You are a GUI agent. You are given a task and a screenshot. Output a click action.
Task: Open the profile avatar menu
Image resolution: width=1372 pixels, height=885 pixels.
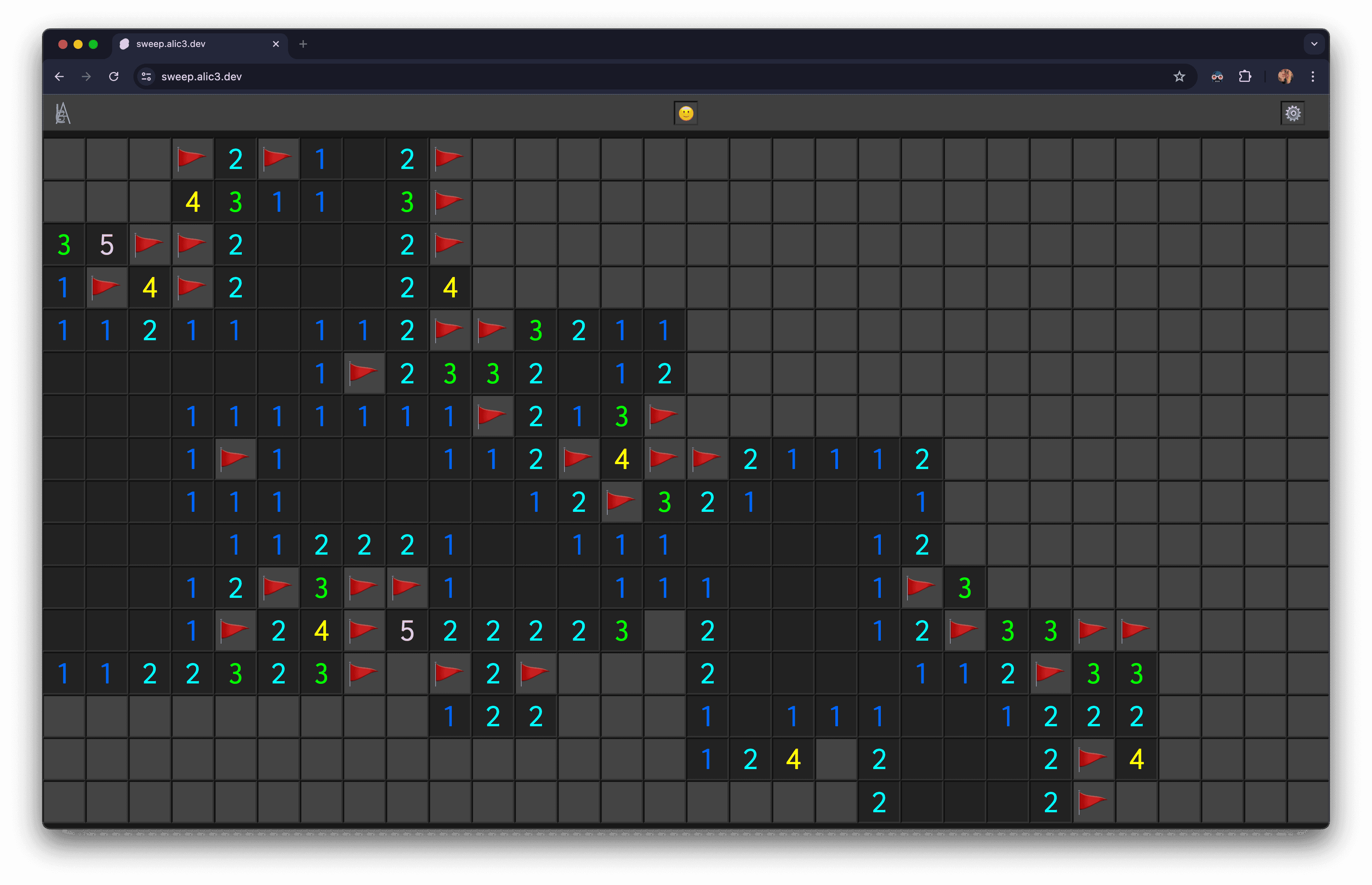[1285, 77]
